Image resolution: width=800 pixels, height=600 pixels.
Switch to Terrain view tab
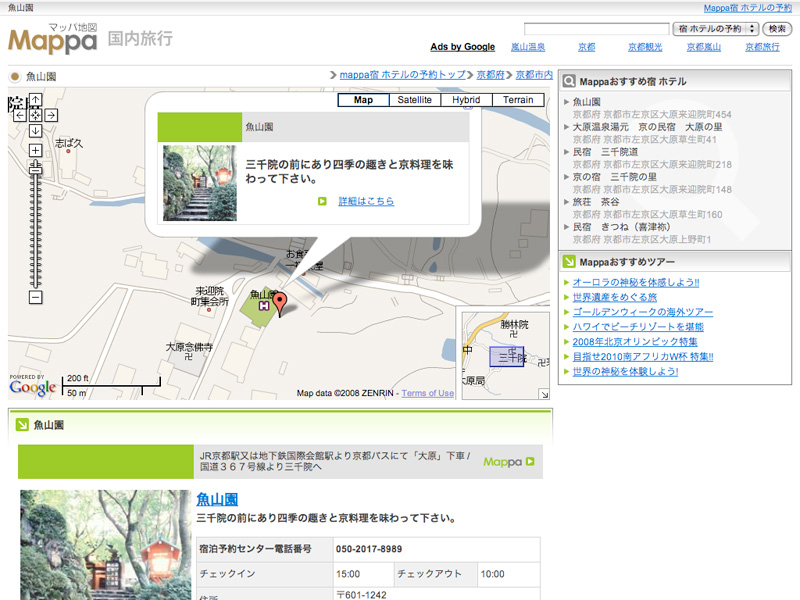[x=518, y=100]
